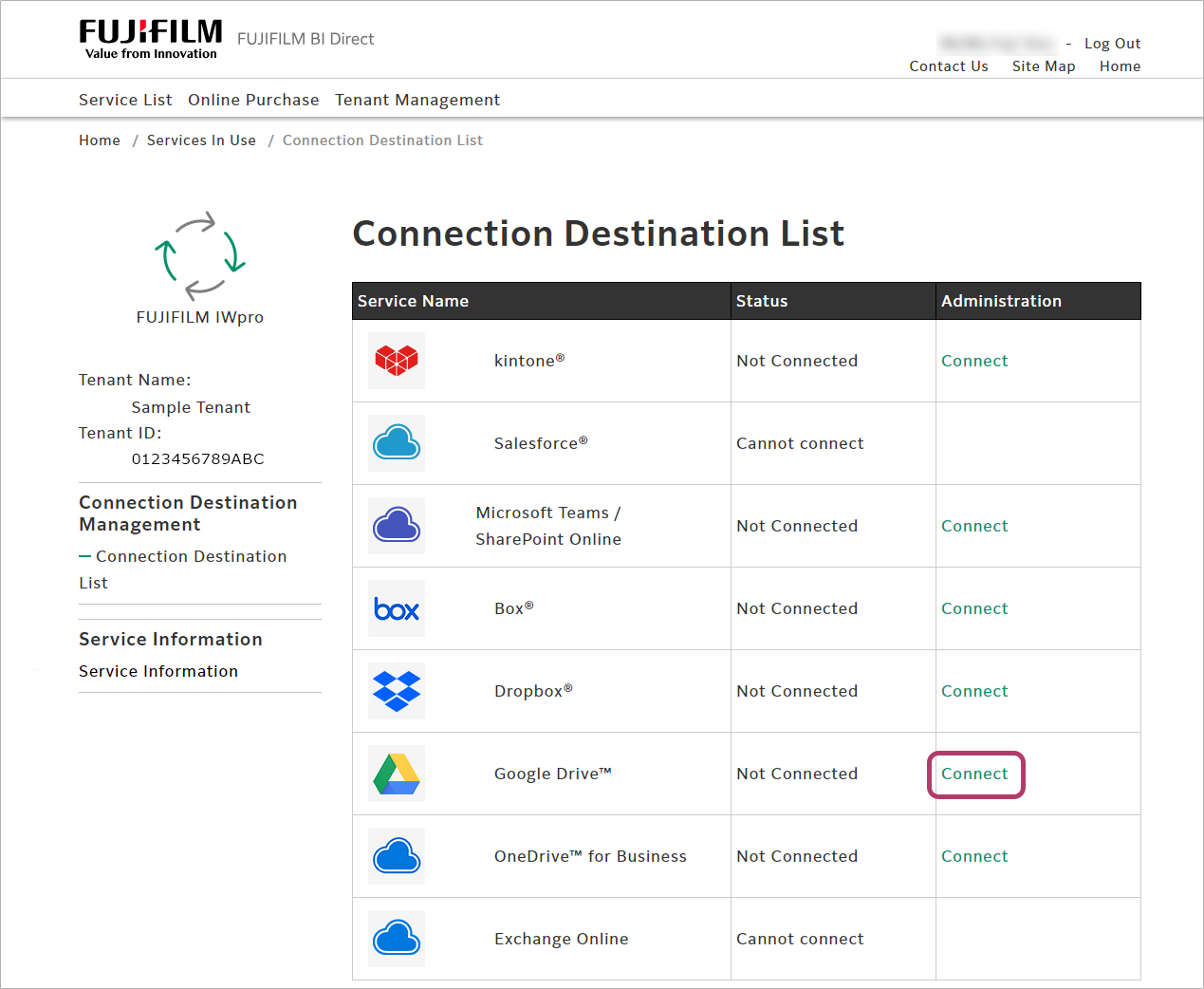Click the Google Drive service name

pyautogui.click(x=553, y=774)
